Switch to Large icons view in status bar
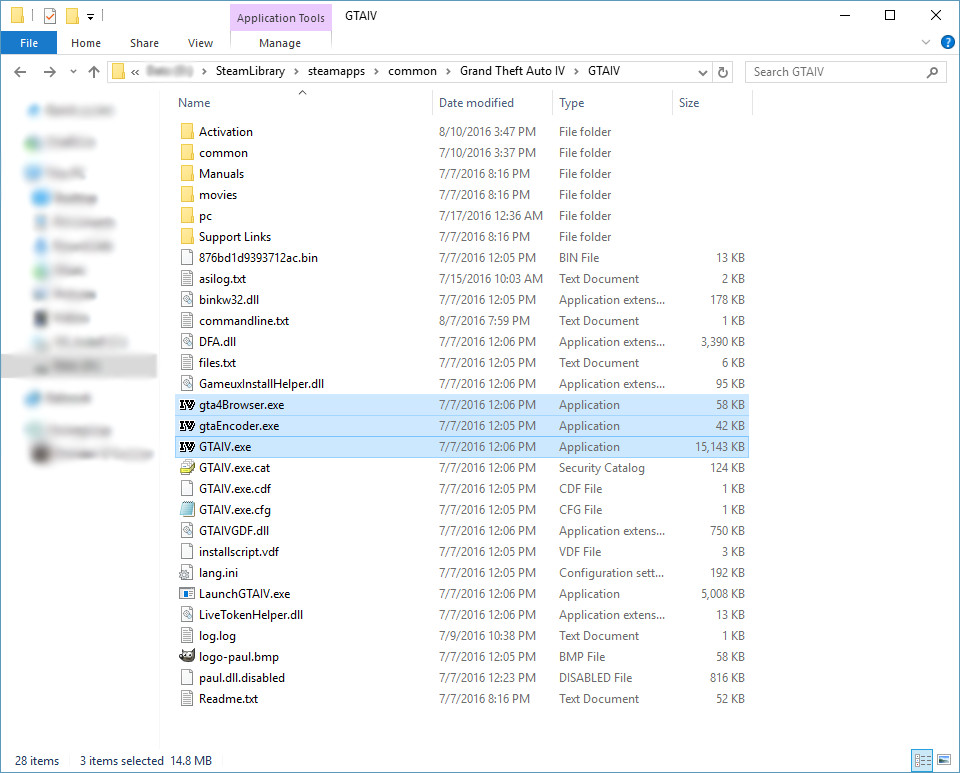This screenshot has width=960, height=773. point(944,760)
